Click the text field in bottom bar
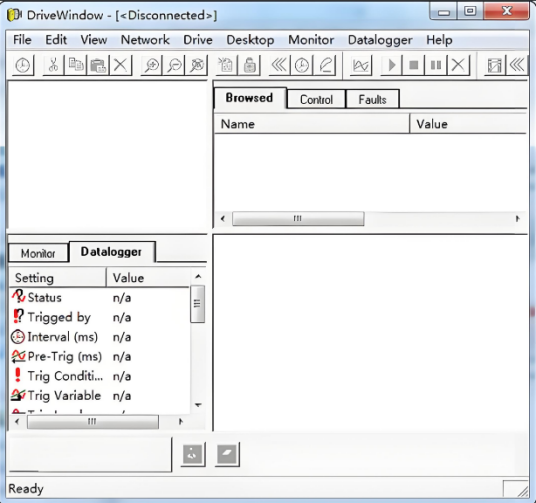This screenshot has width=536, height=503. click(90, 454)
